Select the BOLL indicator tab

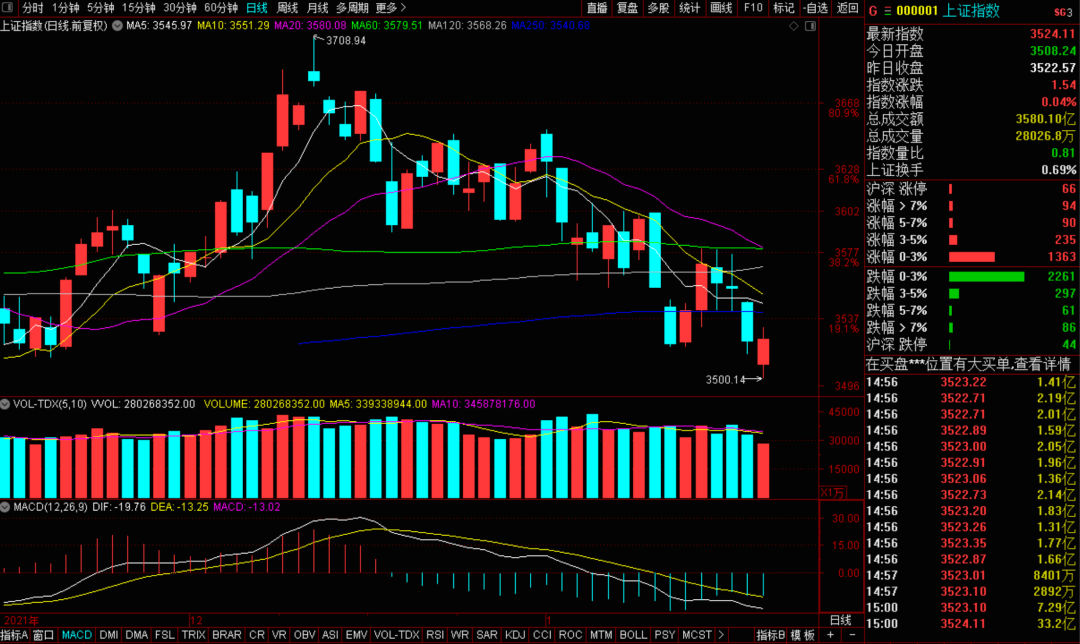[633, 634]
